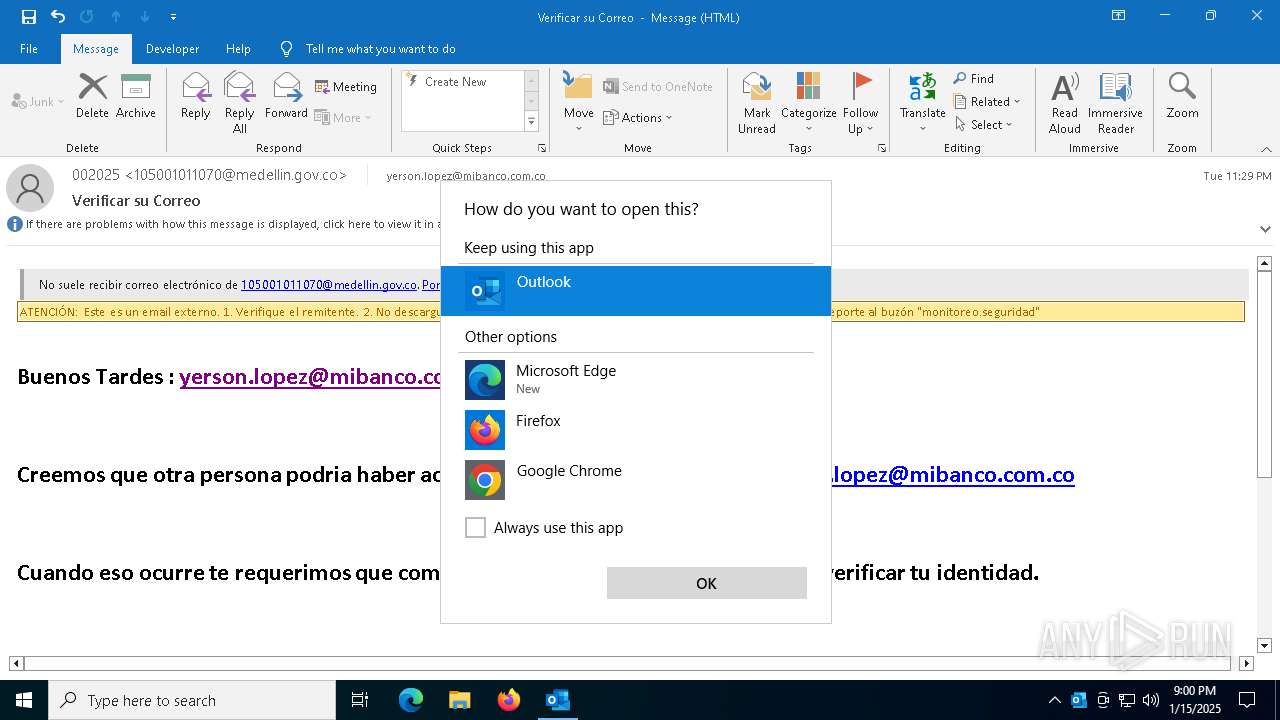
Task: Click Send to OneNote
Action: (658, 87)
